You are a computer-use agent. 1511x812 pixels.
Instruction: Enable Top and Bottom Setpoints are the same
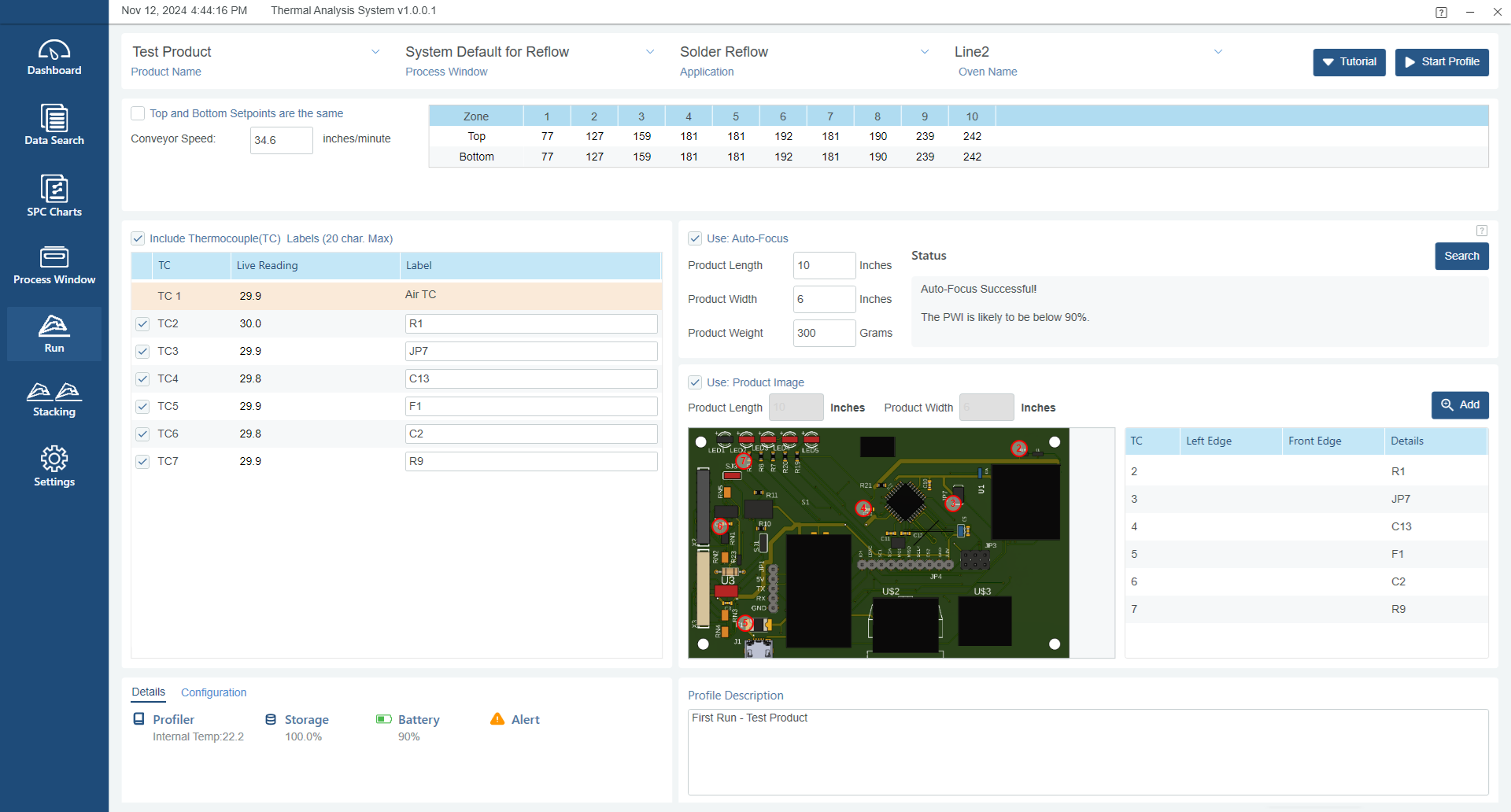click(138, 113)
